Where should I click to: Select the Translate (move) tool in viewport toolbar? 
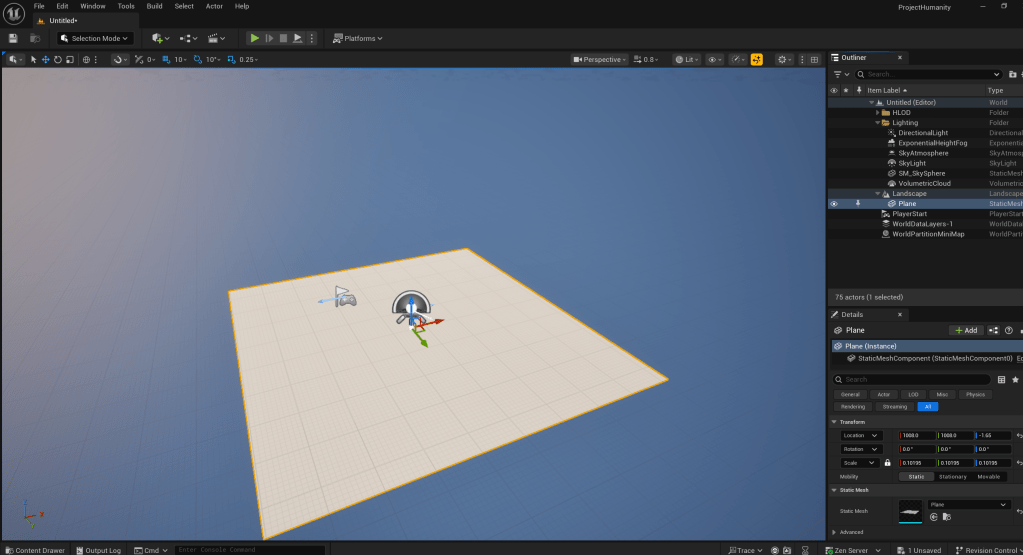45,60
